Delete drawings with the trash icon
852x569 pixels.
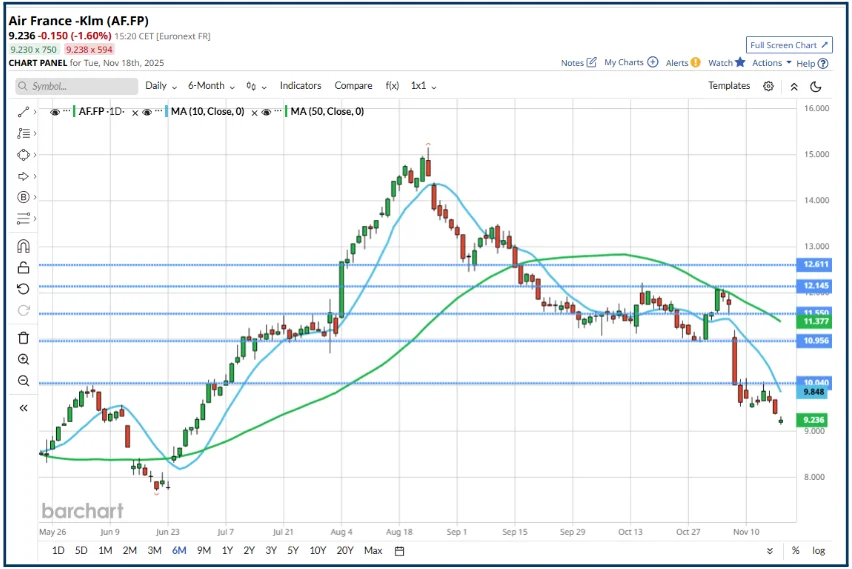pyautogui.click(x=23, y=338)
